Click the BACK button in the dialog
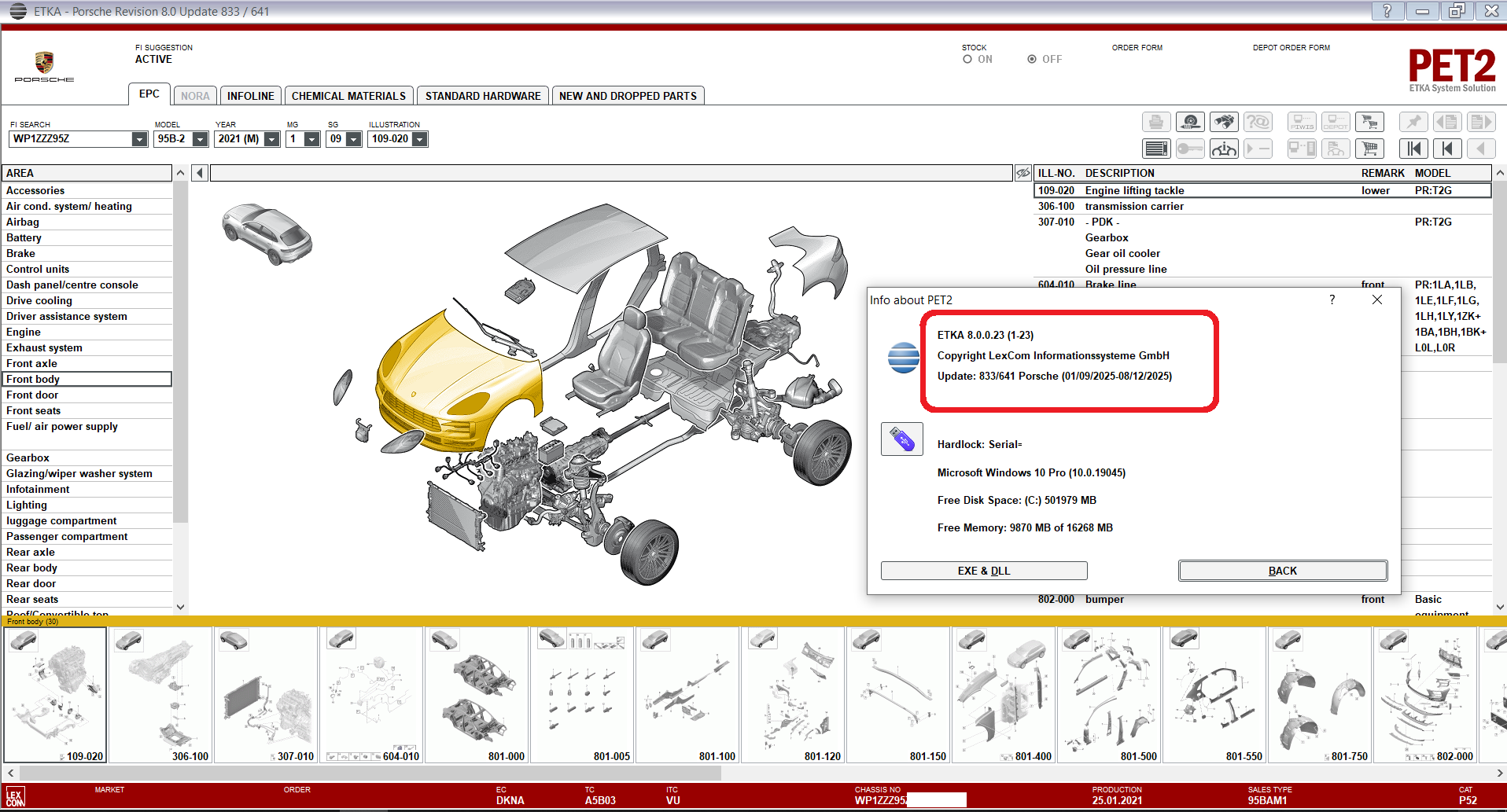Viewport: 1507px width, 812px height. (1283, 571)
